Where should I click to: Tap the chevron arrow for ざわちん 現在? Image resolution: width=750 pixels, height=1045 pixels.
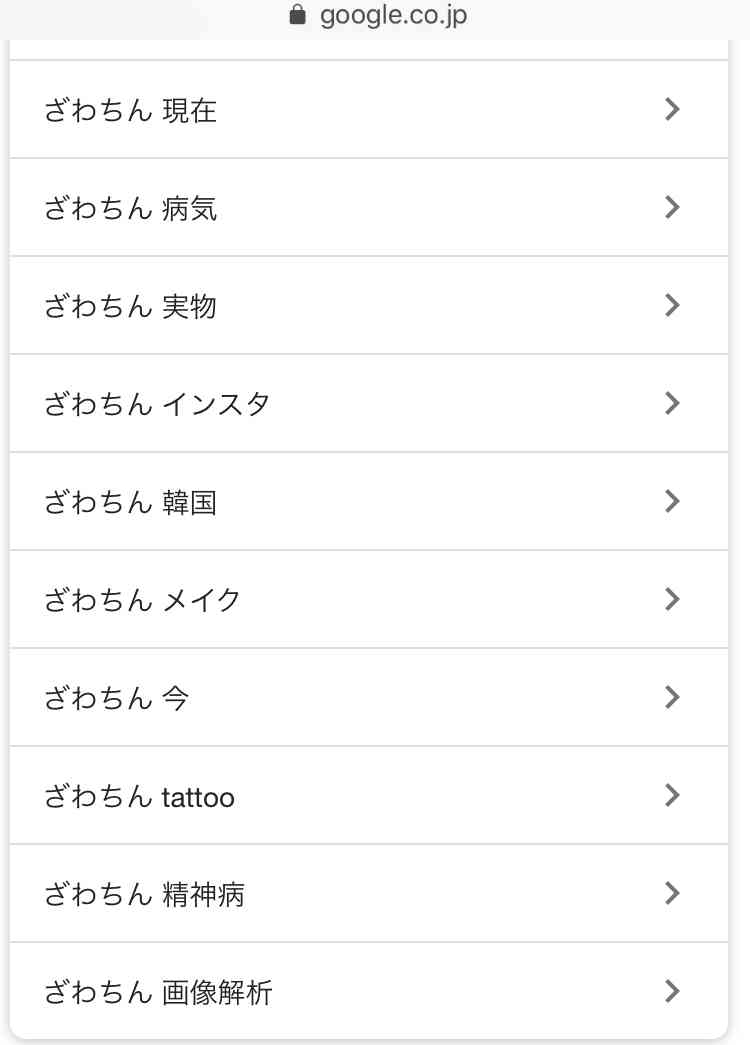(x=672, y=109)
